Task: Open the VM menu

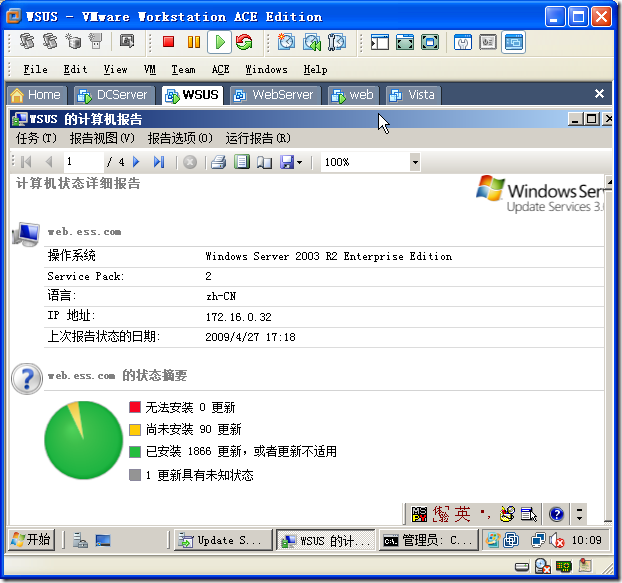Action: 150,69
